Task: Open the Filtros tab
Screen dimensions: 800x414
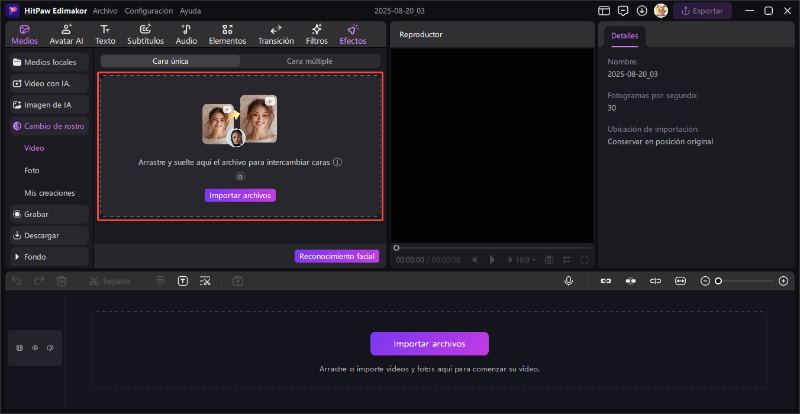Action: (317, 35)
